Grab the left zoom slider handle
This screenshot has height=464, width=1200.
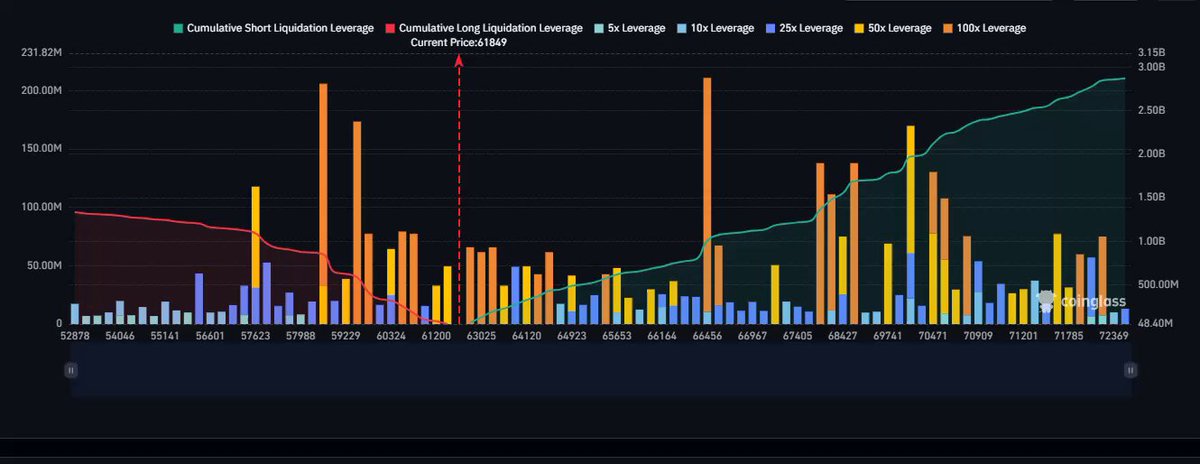[70, 369]
